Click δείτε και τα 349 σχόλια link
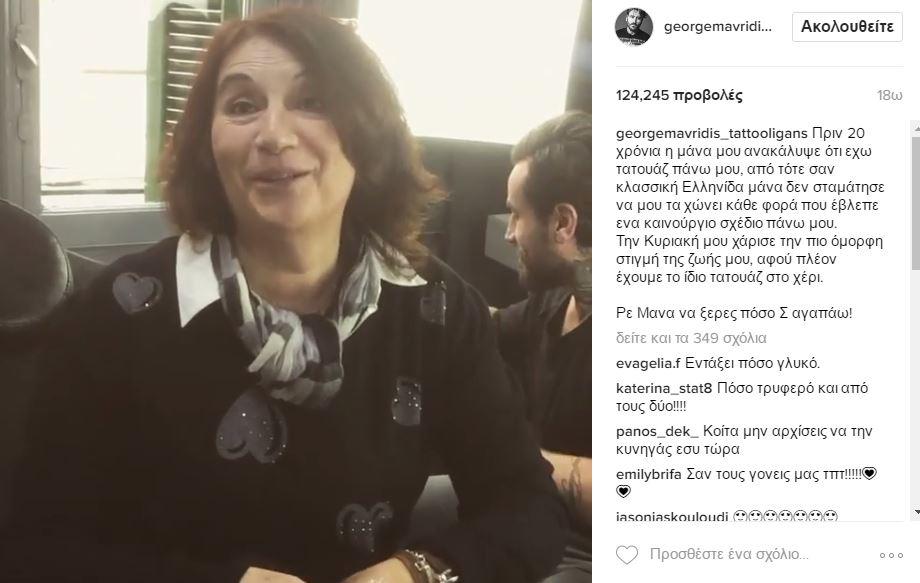 point(691,338)
